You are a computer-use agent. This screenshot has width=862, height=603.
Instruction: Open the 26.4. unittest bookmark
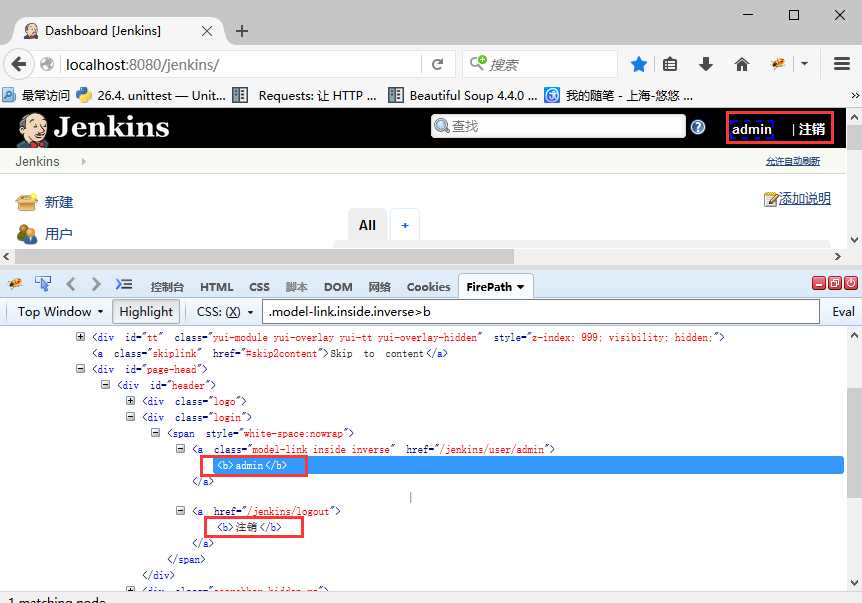pos(152,96)
